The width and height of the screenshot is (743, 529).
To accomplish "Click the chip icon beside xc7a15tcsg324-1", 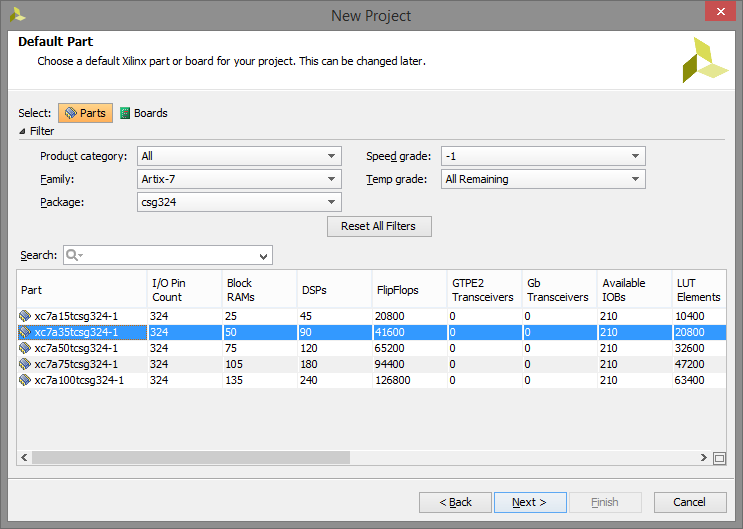I will (25, 316).
